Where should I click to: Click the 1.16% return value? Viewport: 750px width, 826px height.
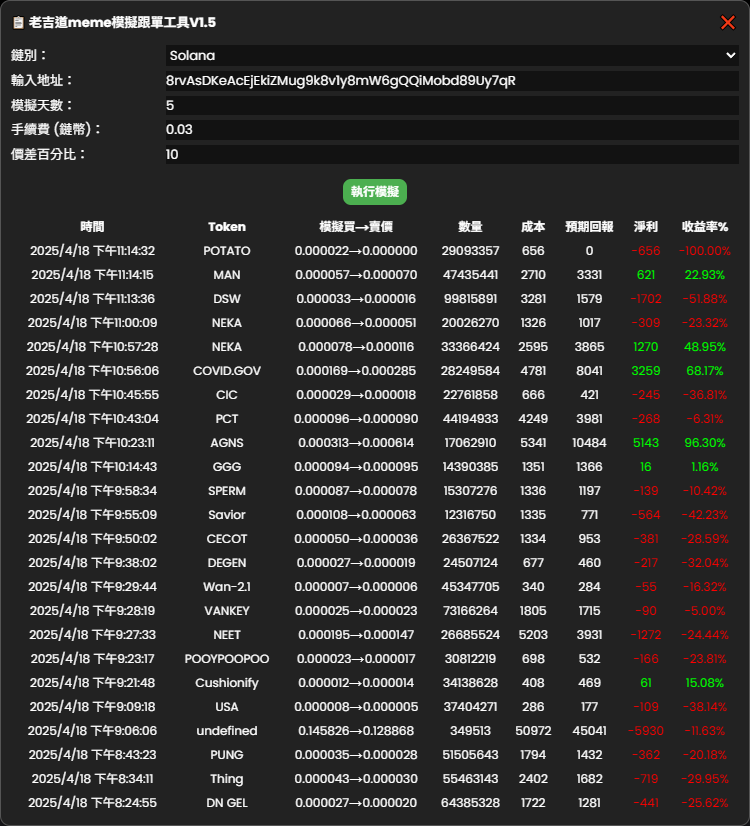tap(705, 467)
